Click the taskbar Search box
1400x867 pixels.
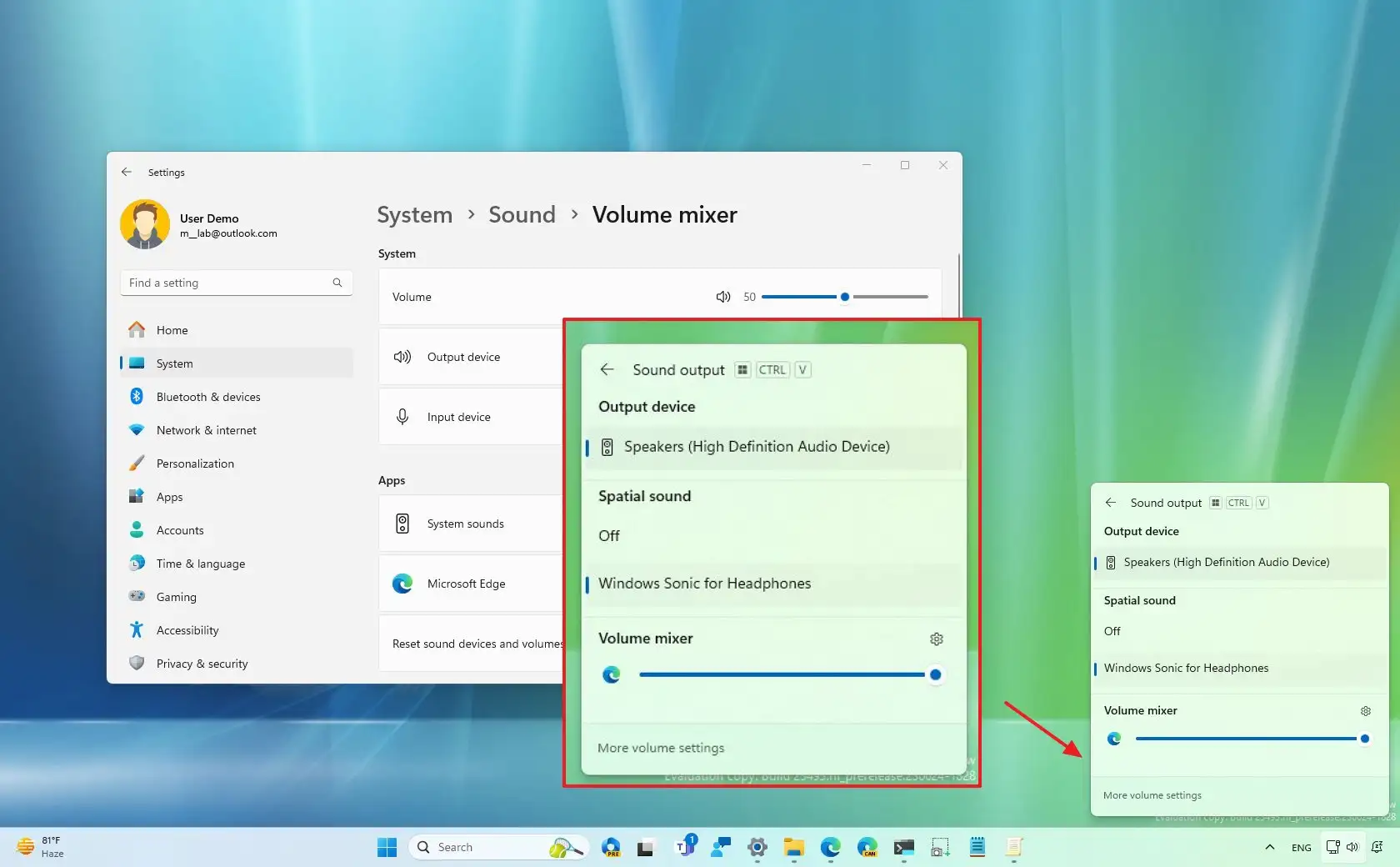pos(497,848)
